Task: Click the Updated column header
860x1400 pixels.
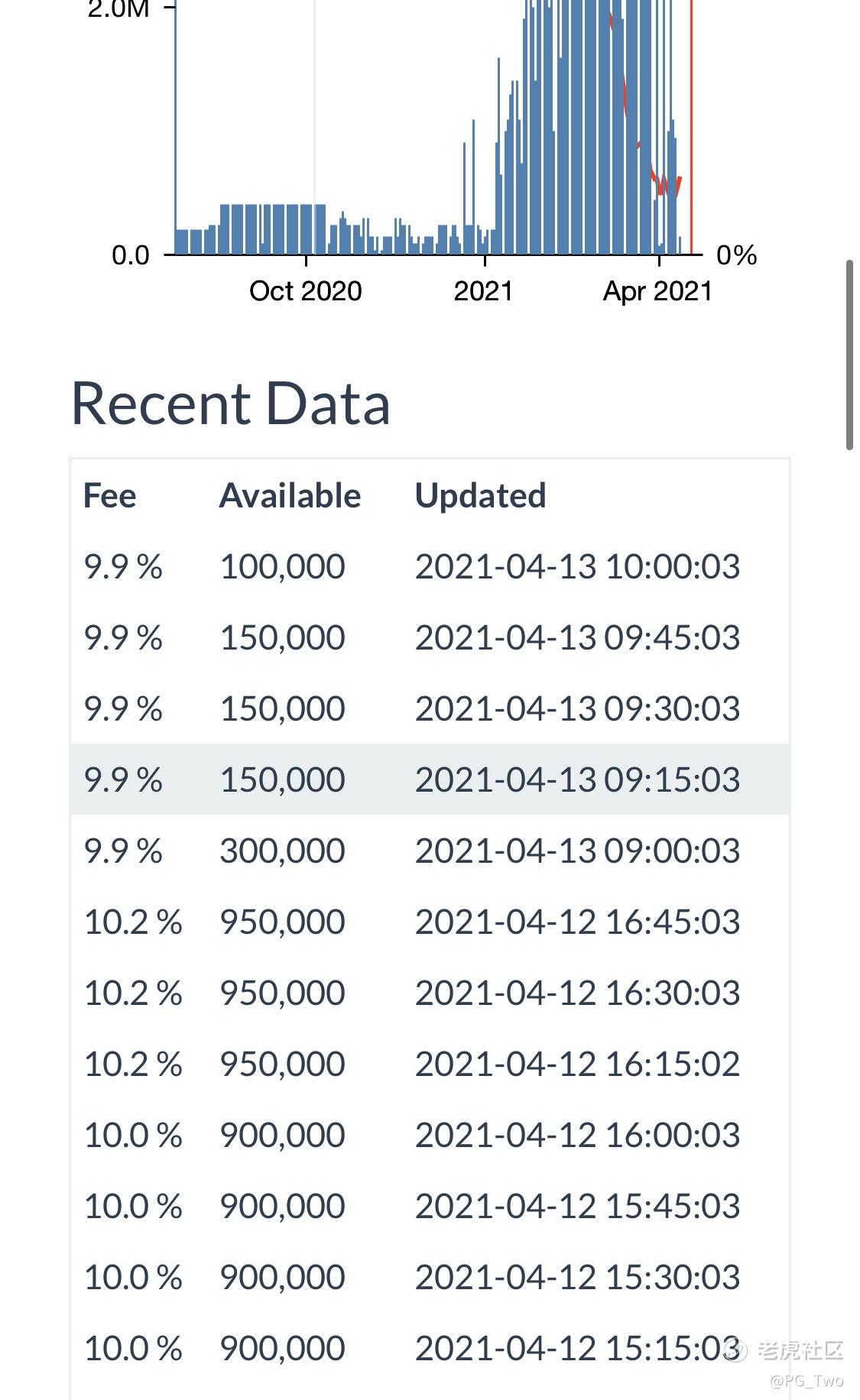Action: pyautogui.click(x=480, y=495)
